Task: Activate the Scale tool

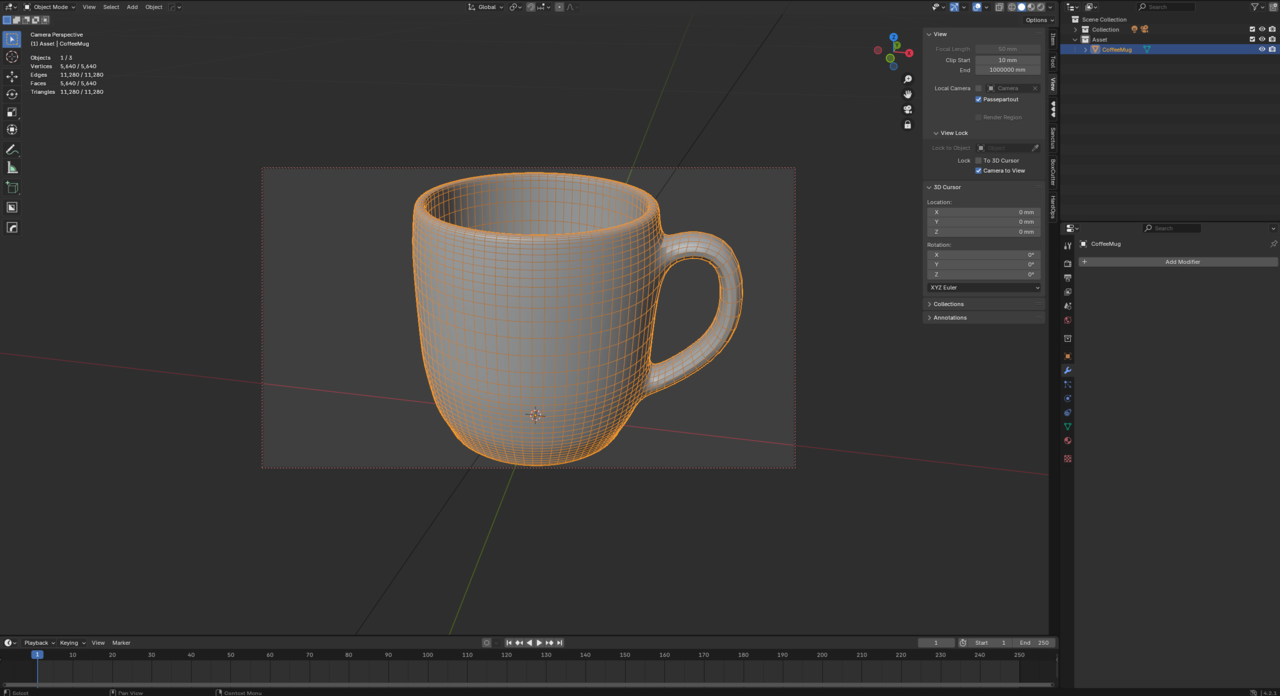Action: tap(12, 112)
